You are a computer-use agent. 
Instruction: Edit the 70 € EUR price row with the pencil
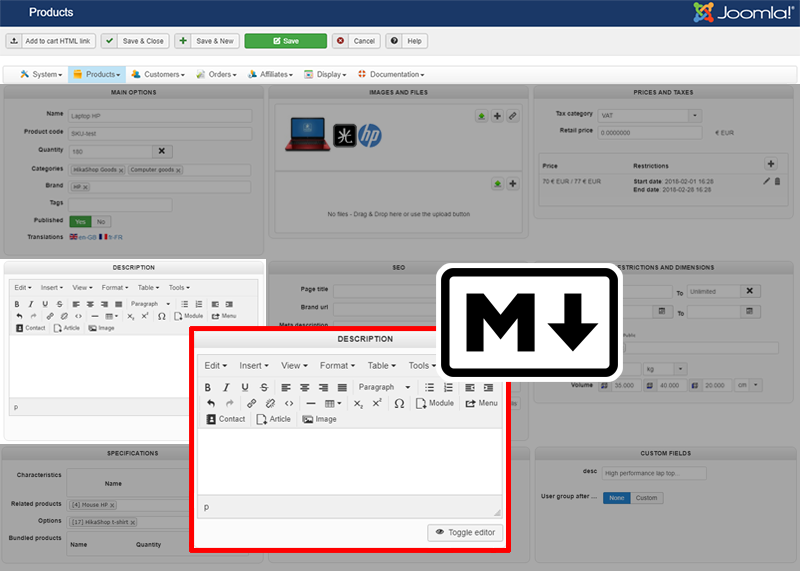766,181
